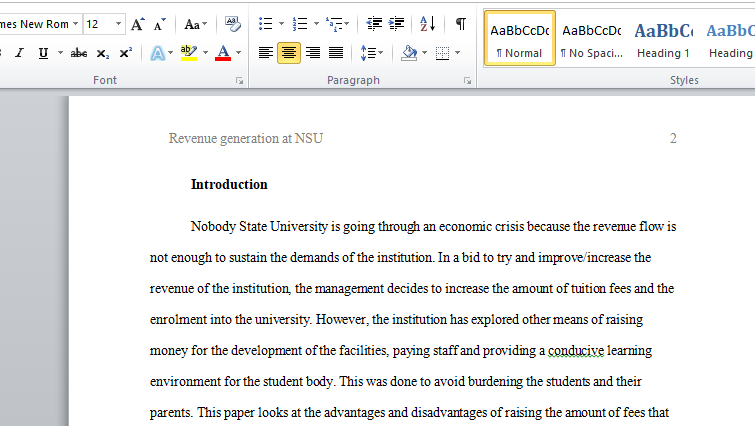Open the Paragraph dialog launcher
This screenshot has width=755, height=426.
coord(467,81)
